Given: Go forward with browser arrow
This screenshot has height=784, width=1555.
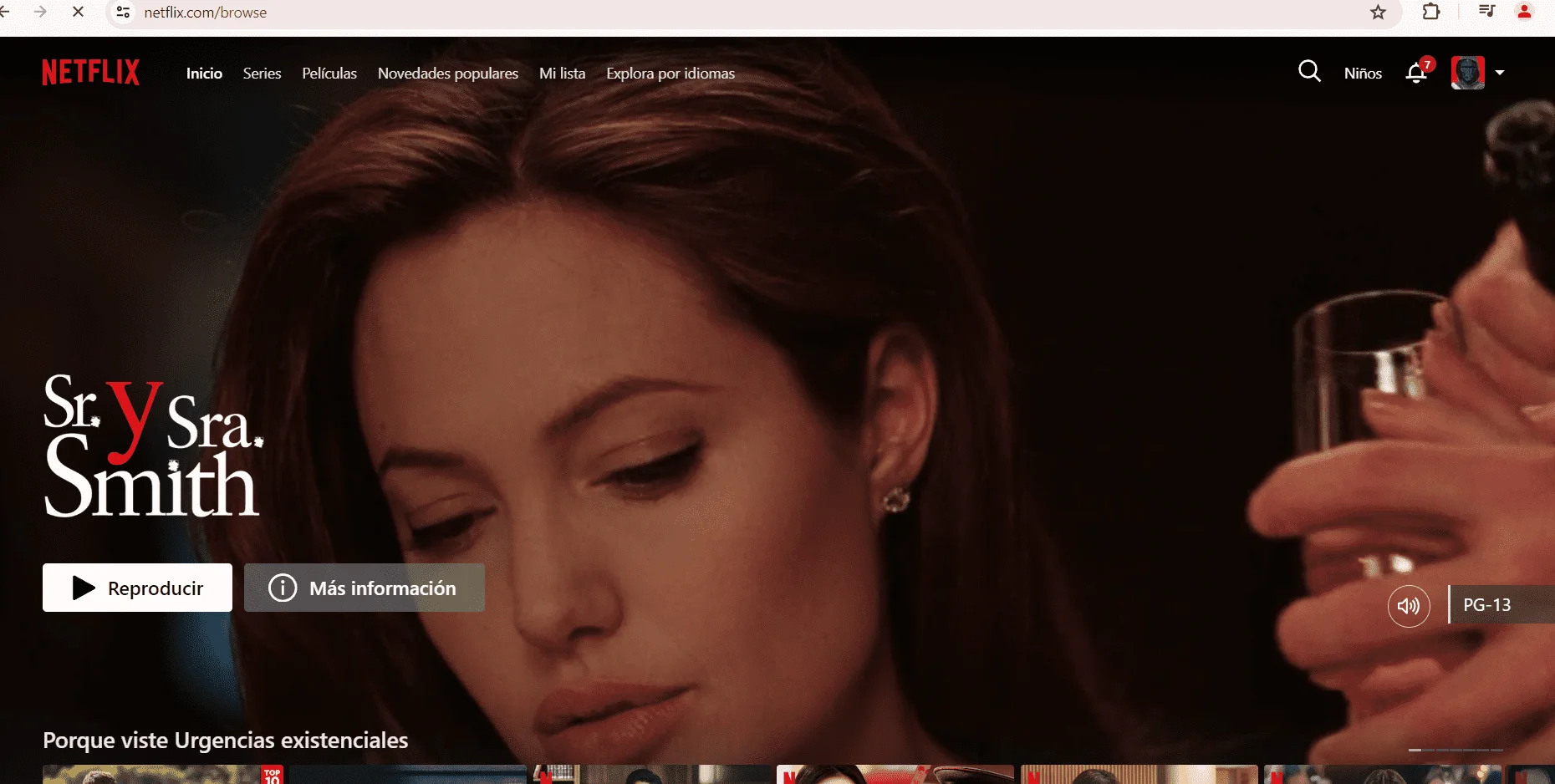Looking at the screenshot, I should tap(40, 12).
